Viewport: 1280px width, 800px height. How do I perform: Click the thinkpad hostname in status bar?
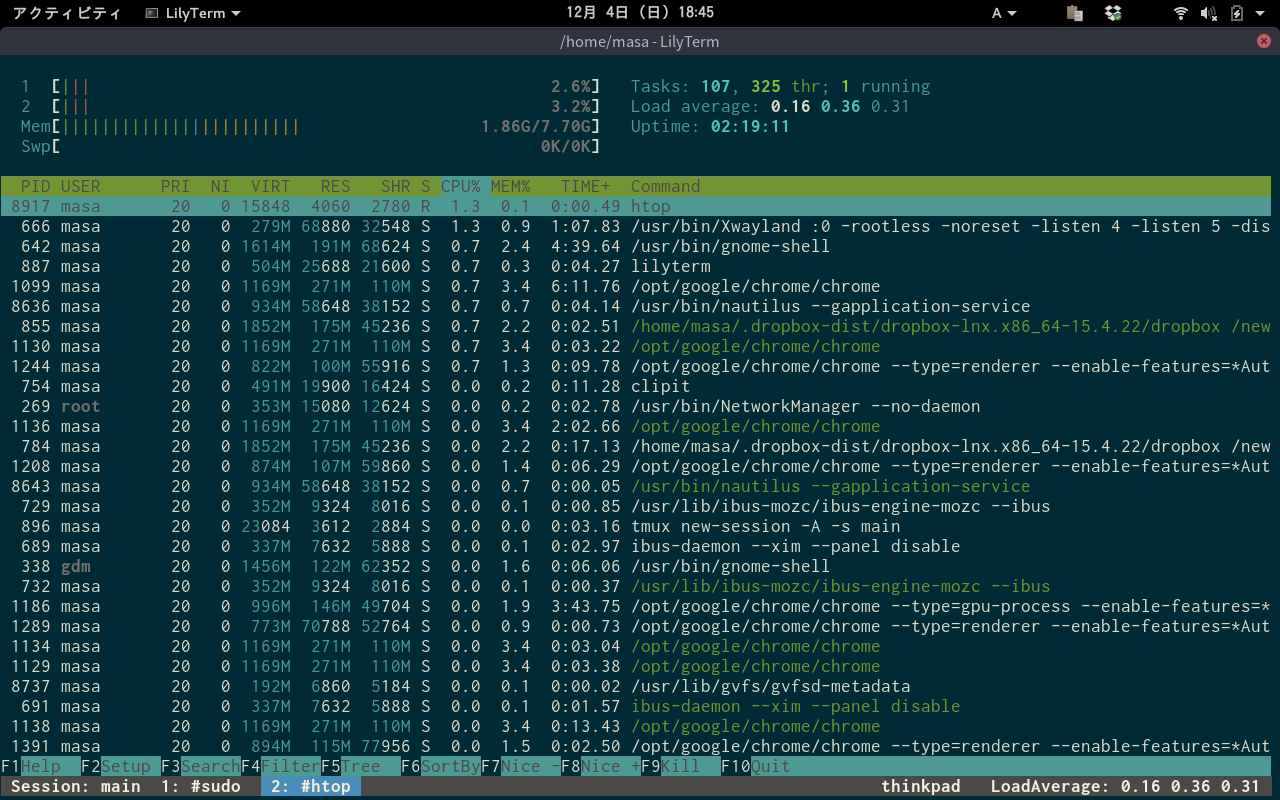point(921,786)
